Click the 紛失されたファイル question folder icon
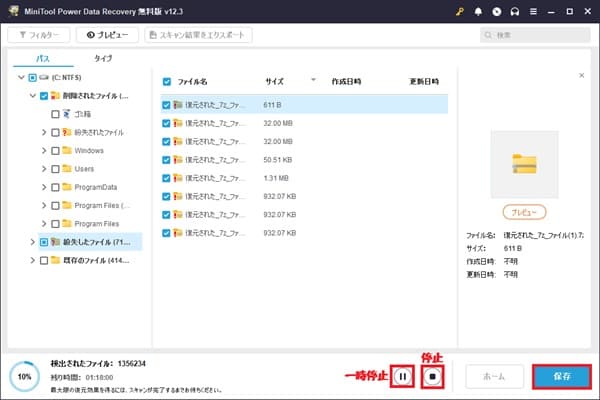The image size is (600, 400). pos(67,132)
